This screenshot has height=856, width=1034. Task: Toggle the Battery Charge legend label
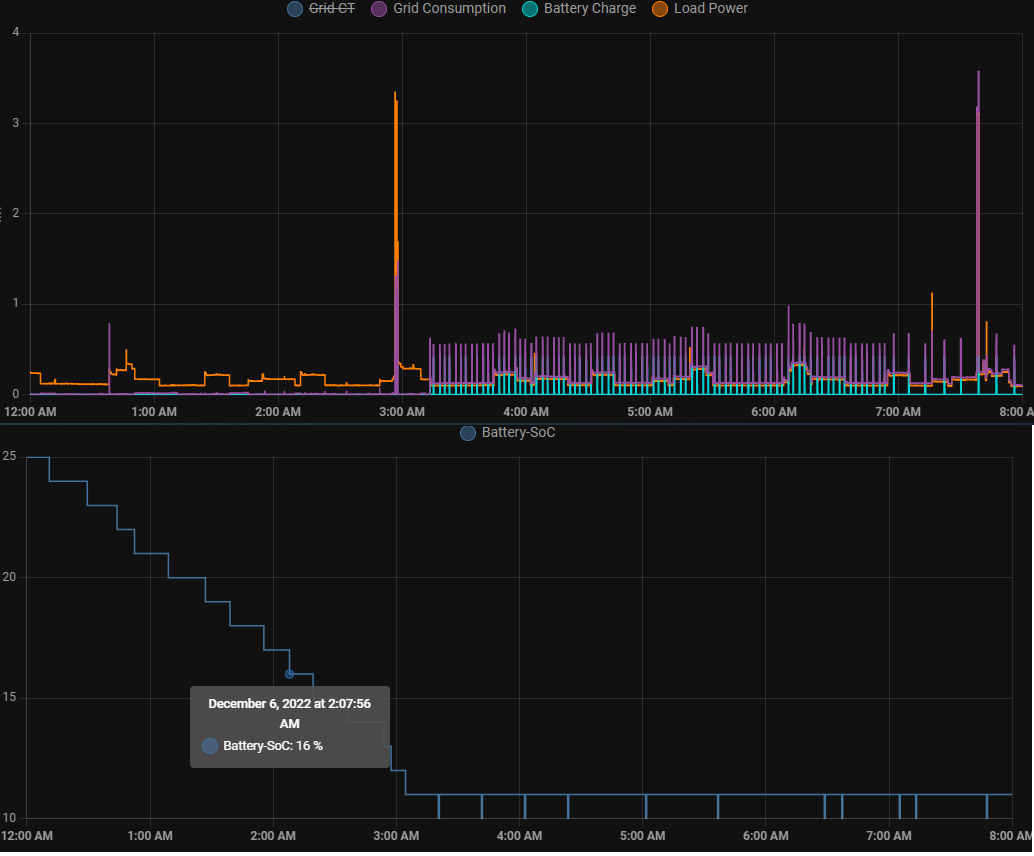click(589, 9)
